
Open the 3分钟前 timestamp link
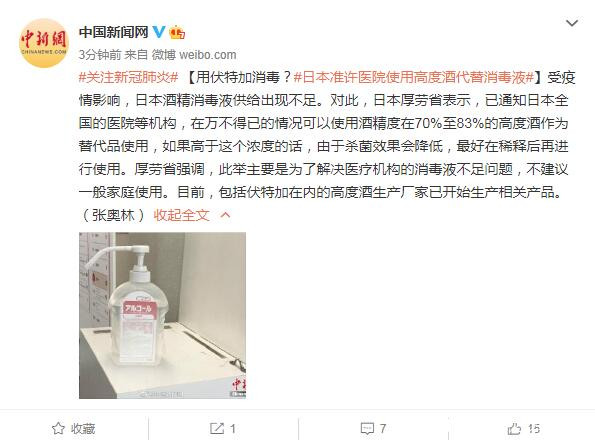click(100, 55)
